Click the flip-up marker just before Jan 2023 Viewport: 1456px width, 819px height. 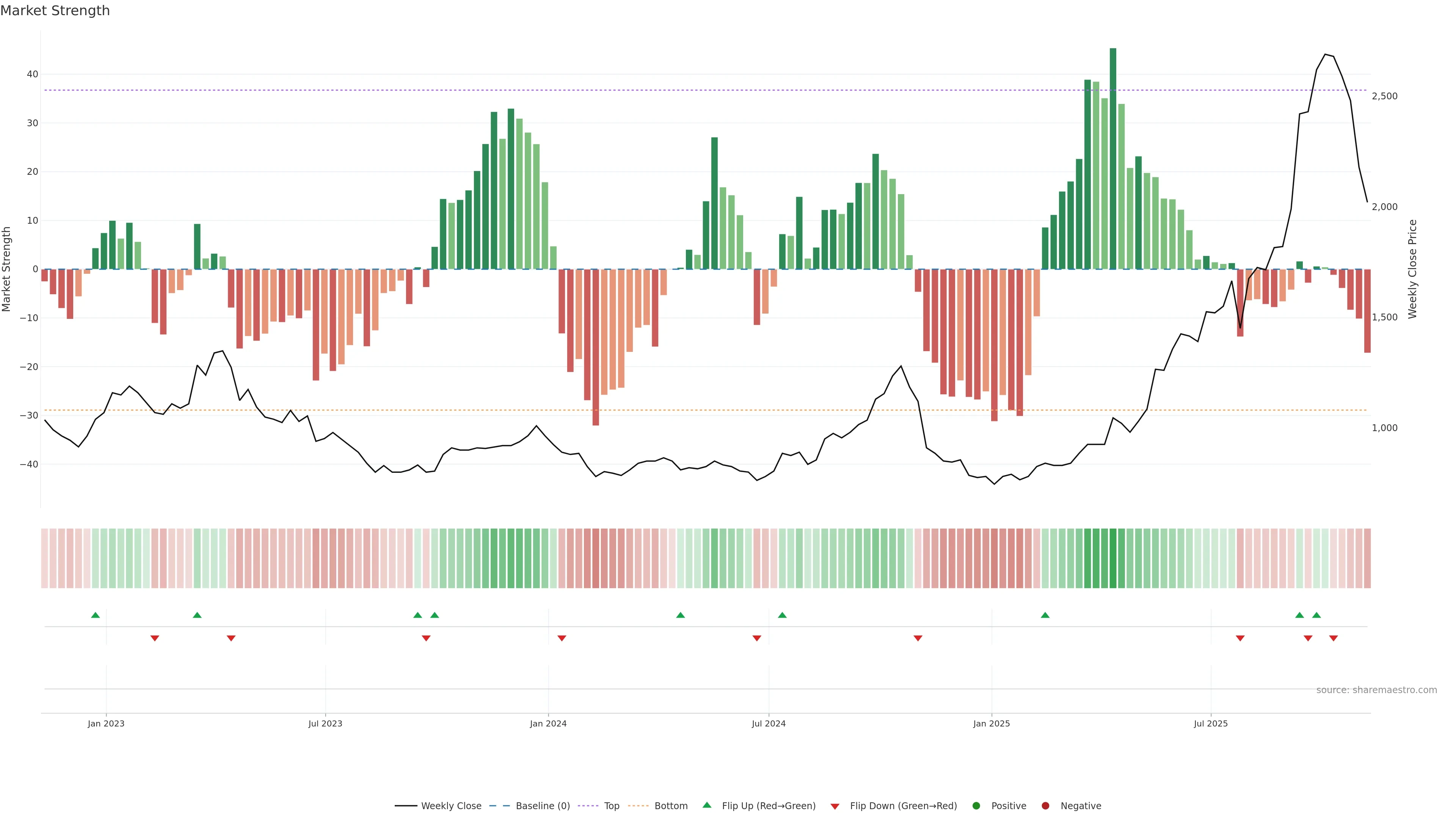pyautogui.click(x=96, y=615)
